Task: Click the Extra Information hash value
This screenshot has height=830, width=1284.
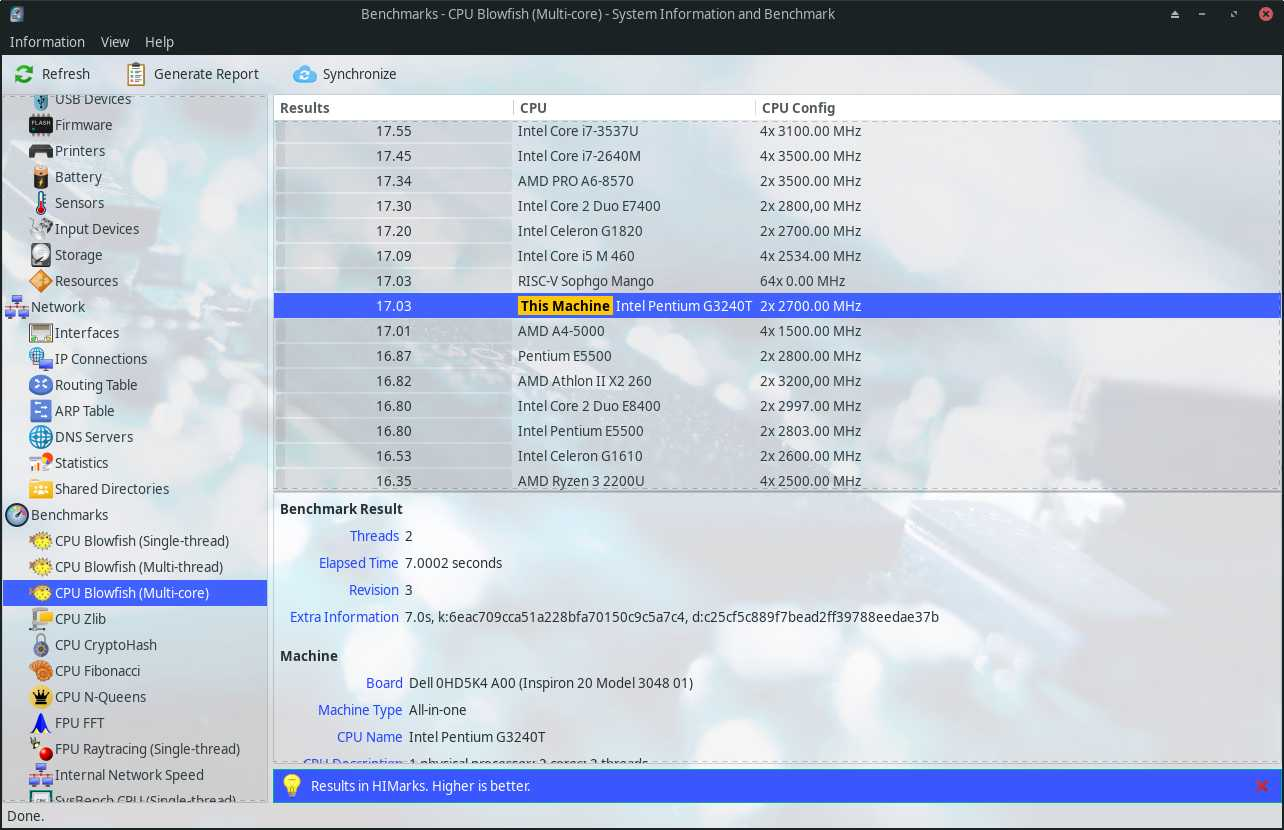Action: pos(672,617)
